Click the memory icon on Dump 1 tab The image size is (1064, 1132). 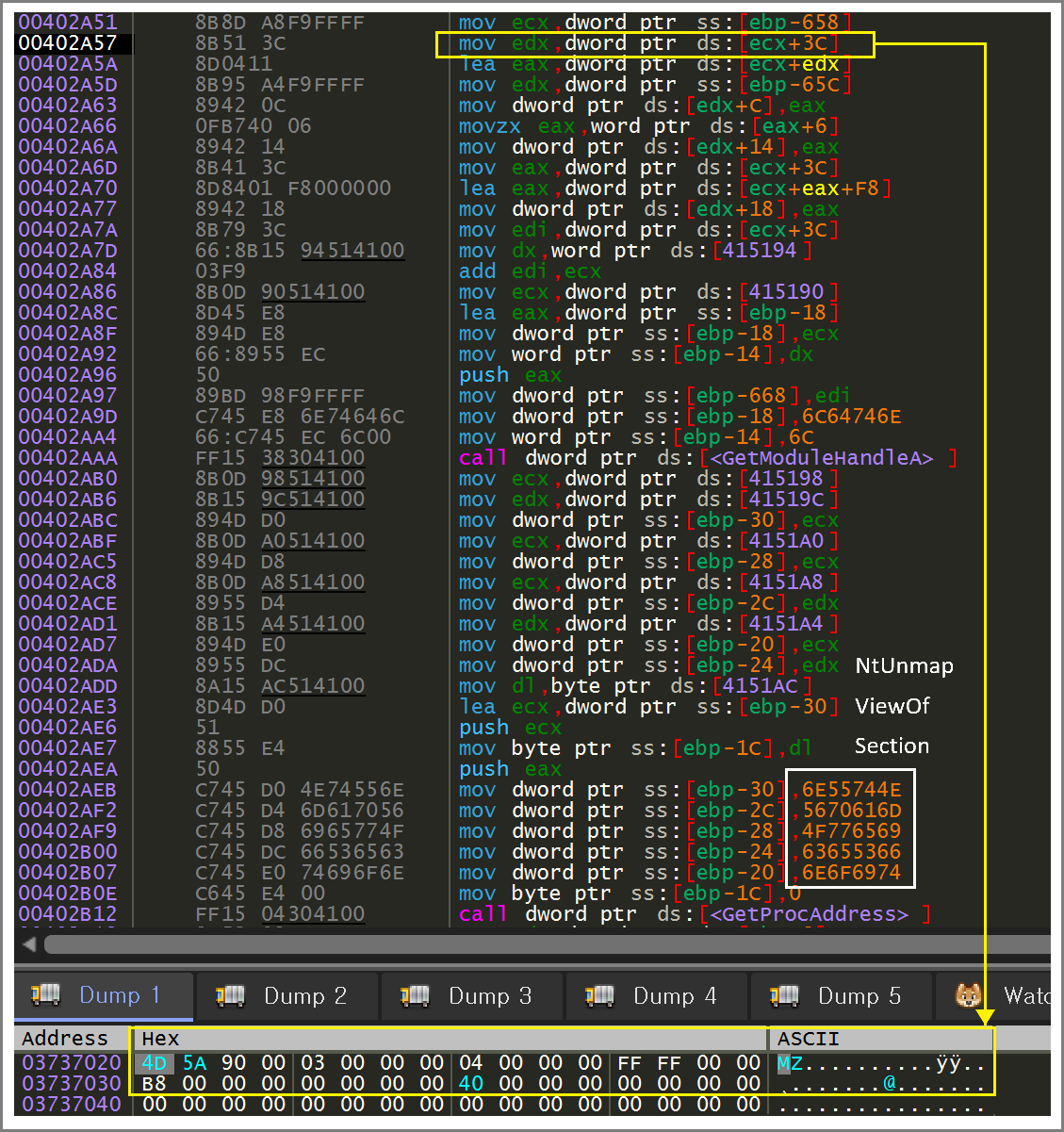[45, 995]
